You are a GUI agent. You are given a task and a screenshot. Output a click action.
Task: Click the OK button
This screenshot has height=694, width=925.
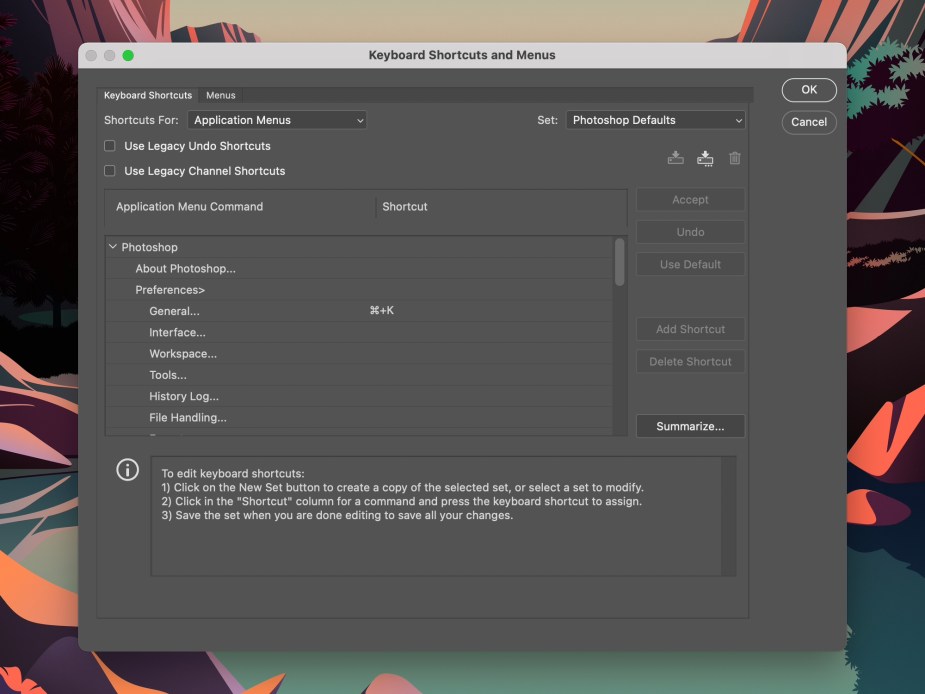pos(808,90)
